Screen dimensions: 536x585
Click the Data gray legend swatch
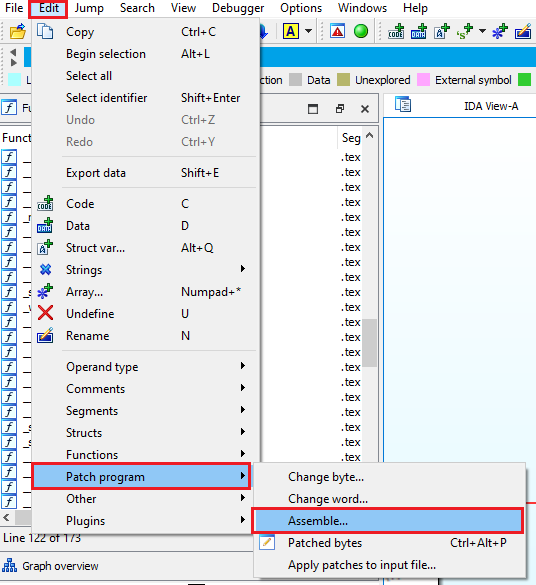pyautogui.click(x=295, y=80)
